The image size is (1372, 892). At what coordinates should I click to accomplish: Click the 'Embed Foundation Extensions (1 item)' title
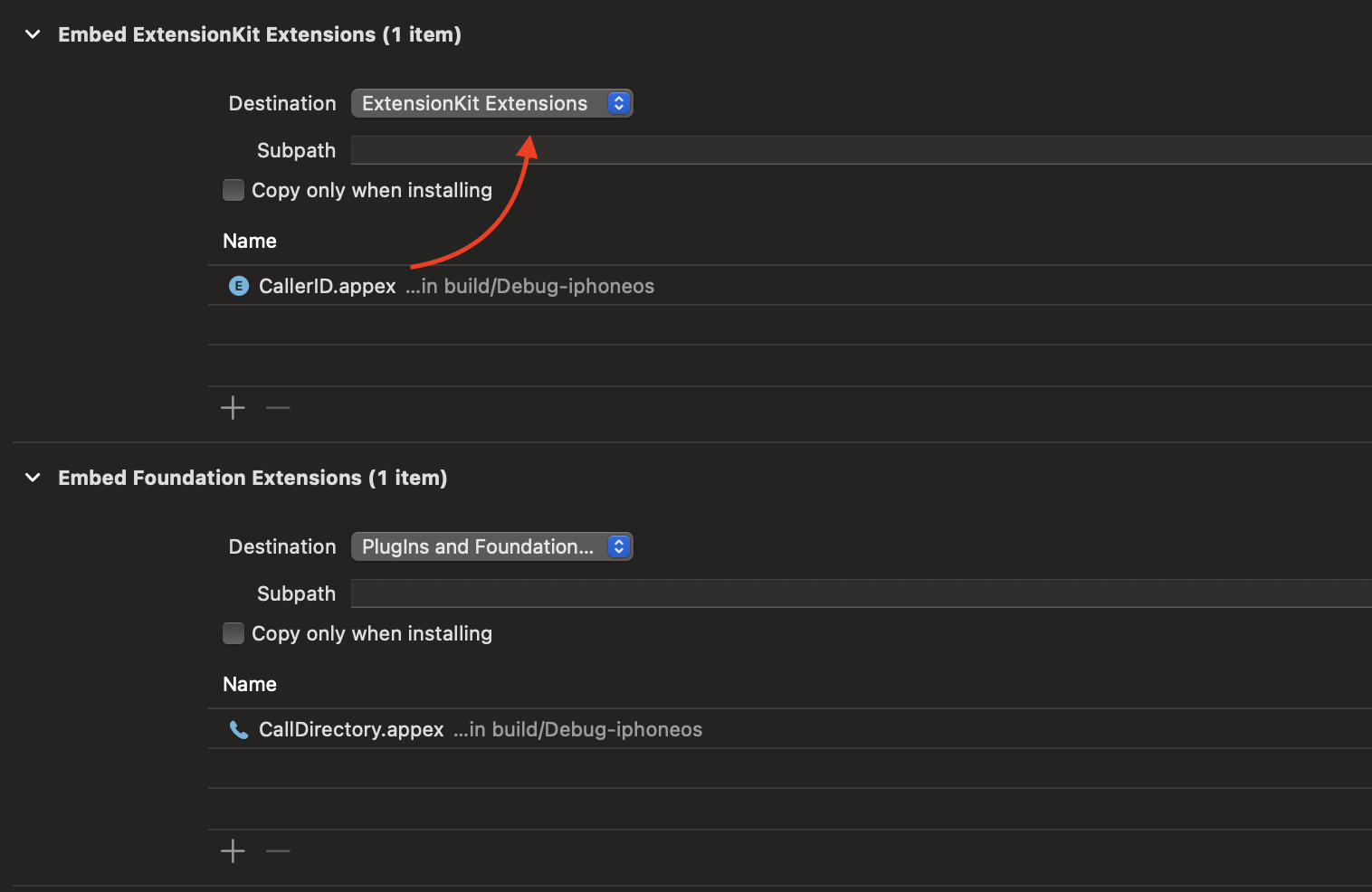click(x=252, y=478)
